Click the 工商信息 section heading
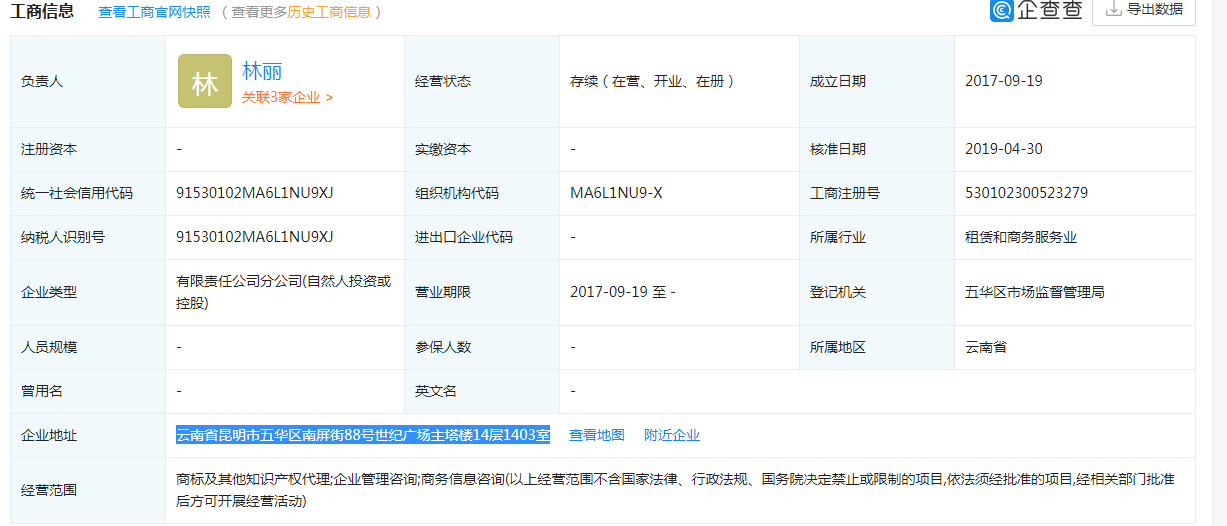Screen dimensions: 1227x526 click(42, 12)
